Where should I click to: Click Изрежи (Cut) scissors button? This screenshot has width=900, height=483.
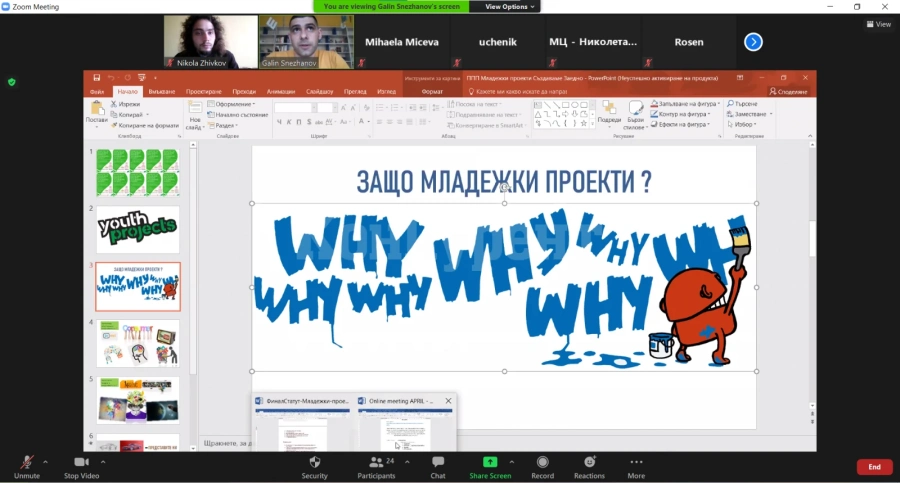point(125,104)
